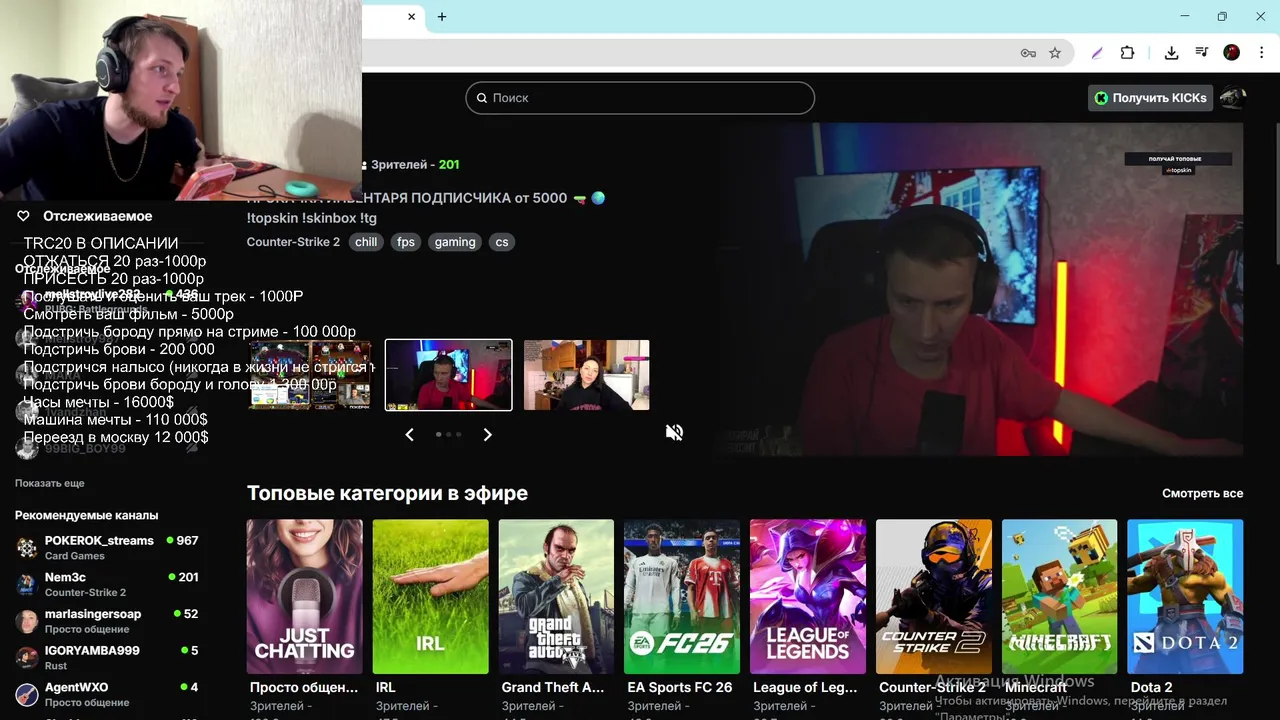Unmute the featured stream preview

pos(675,432)
